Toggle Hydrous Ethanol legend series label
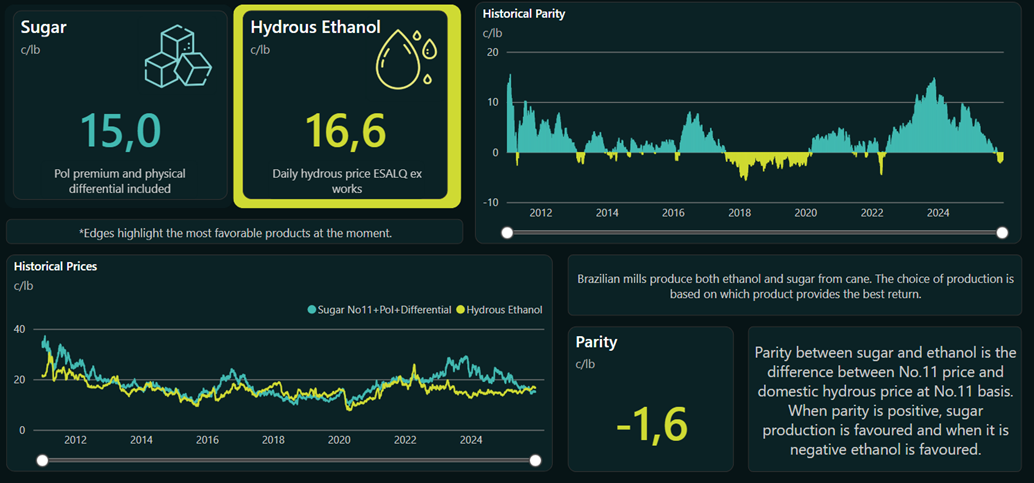1034x483 pixels. click(x=504, y=310)
